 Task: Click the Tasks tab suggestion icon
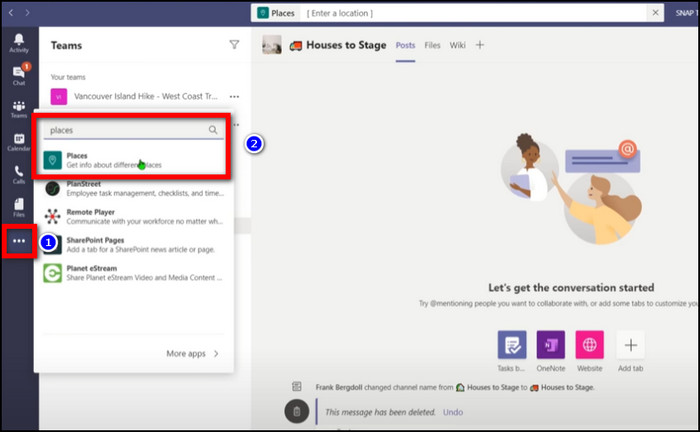[512, 345]
